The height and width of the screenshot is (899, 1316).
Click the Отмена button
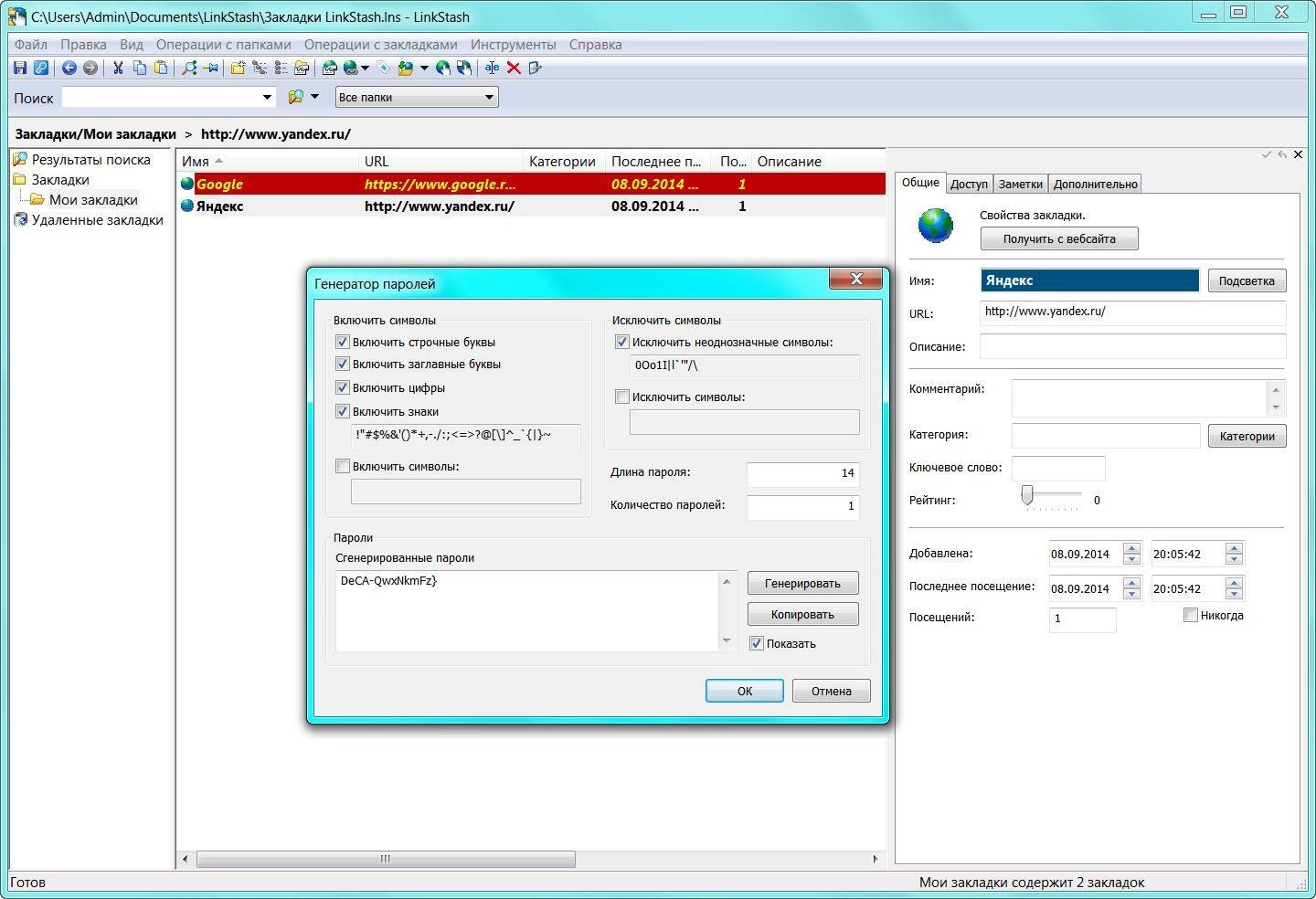click(831, 691)
